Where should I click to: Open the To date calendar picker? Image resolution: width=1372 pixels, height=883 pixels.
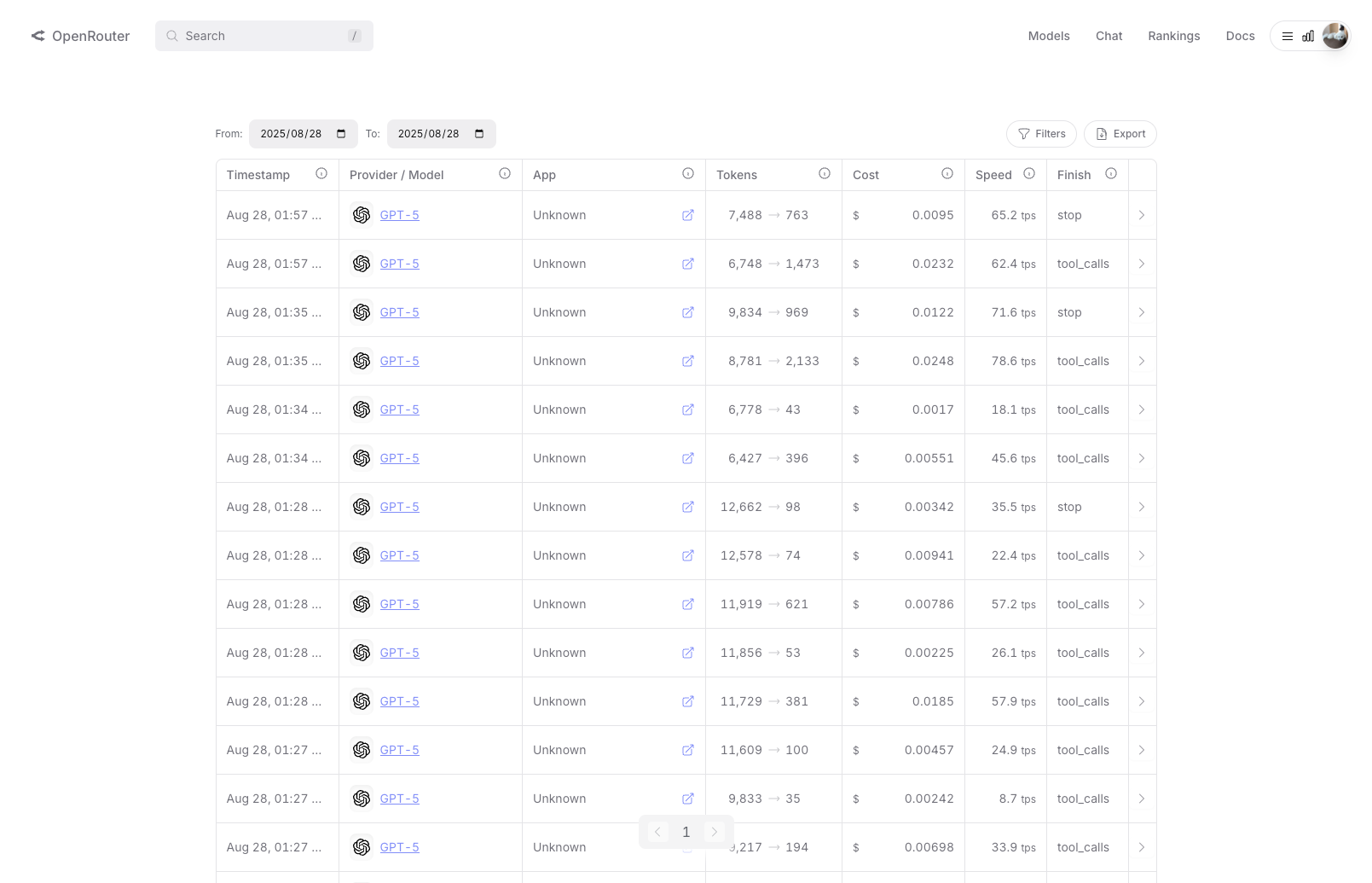point(479,134)
